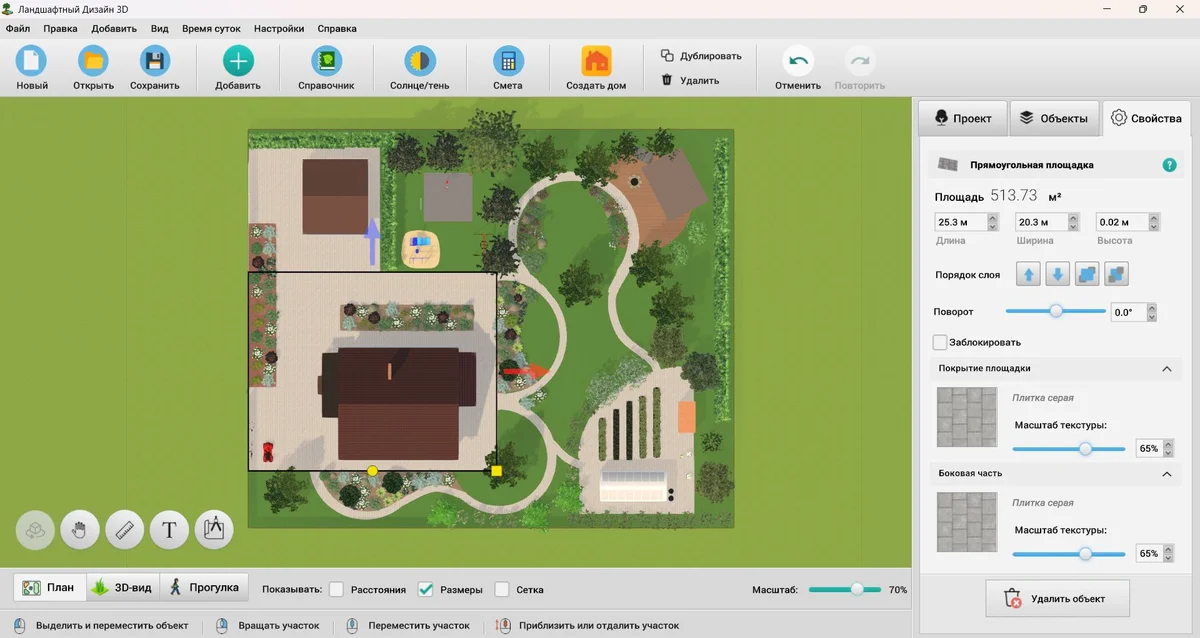The height and width of the screenshot is (638, 1200).
Task: Enable the Заблокировать checkbox
Action: coord(940,342)
